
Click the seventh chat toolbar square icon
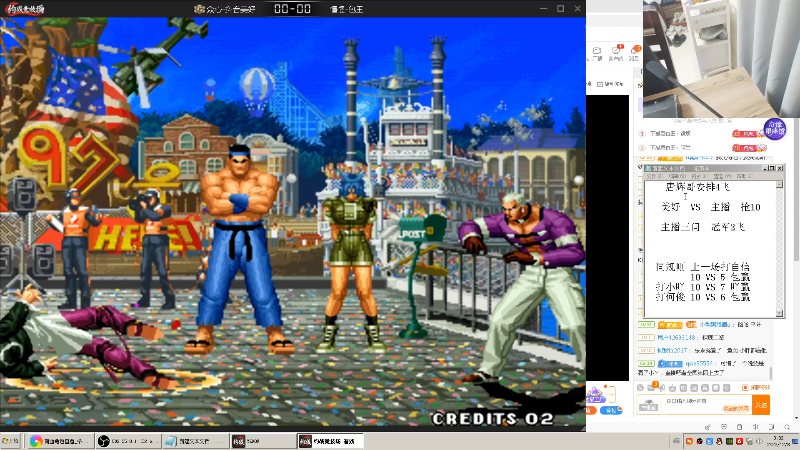coord(705,388)
